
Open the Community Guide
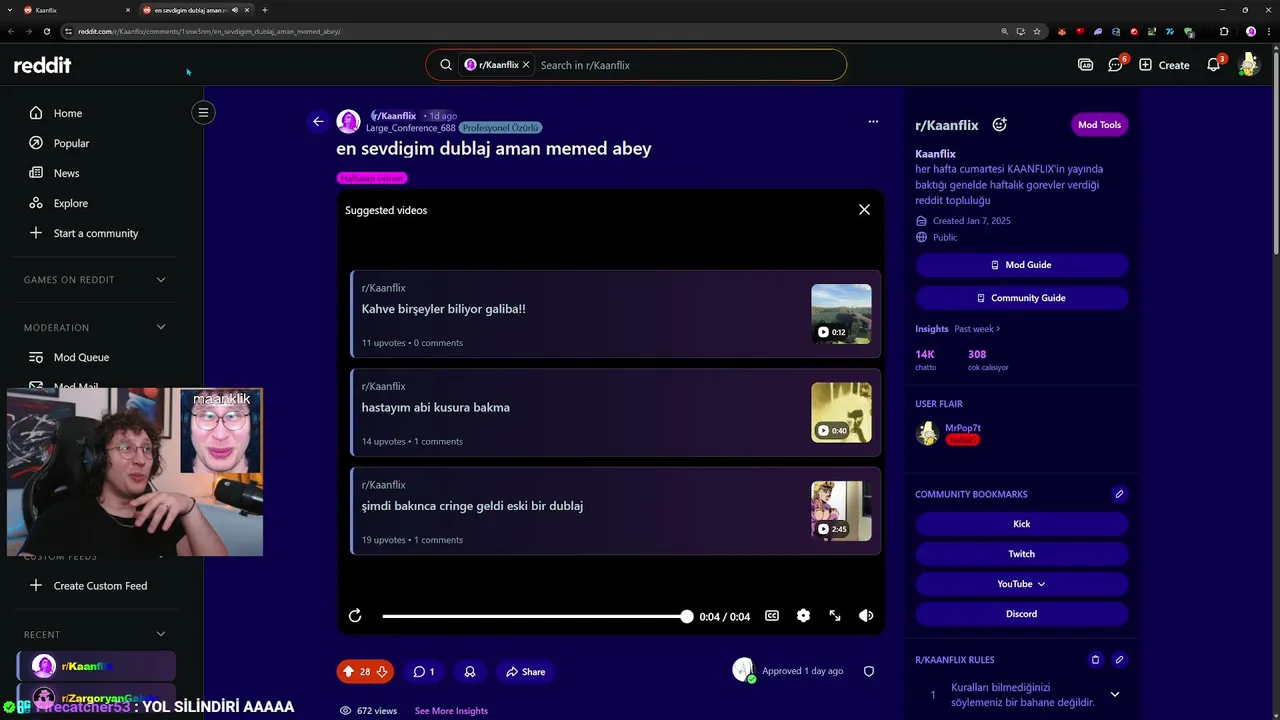1021,298
